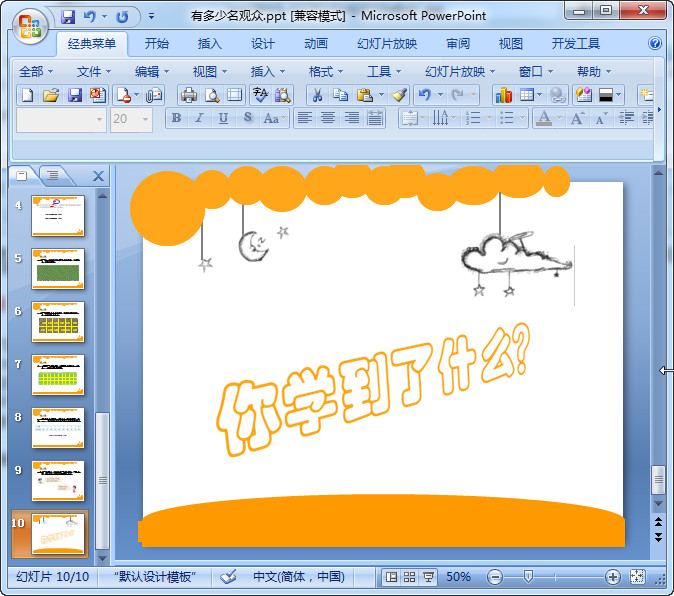Align text to the left

tap(305, 118)
